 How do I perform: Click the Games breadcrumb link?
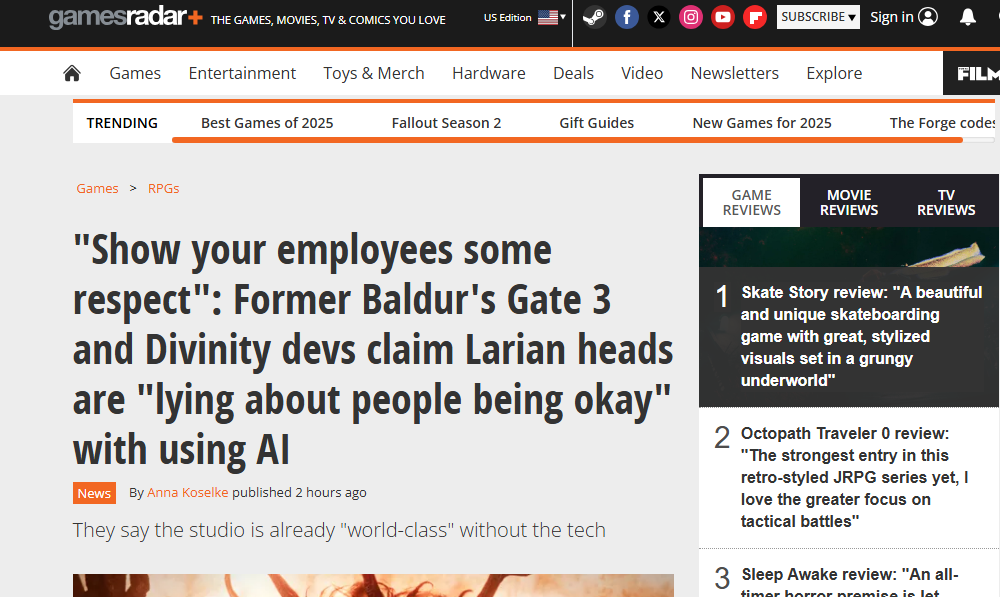point(98,188)
